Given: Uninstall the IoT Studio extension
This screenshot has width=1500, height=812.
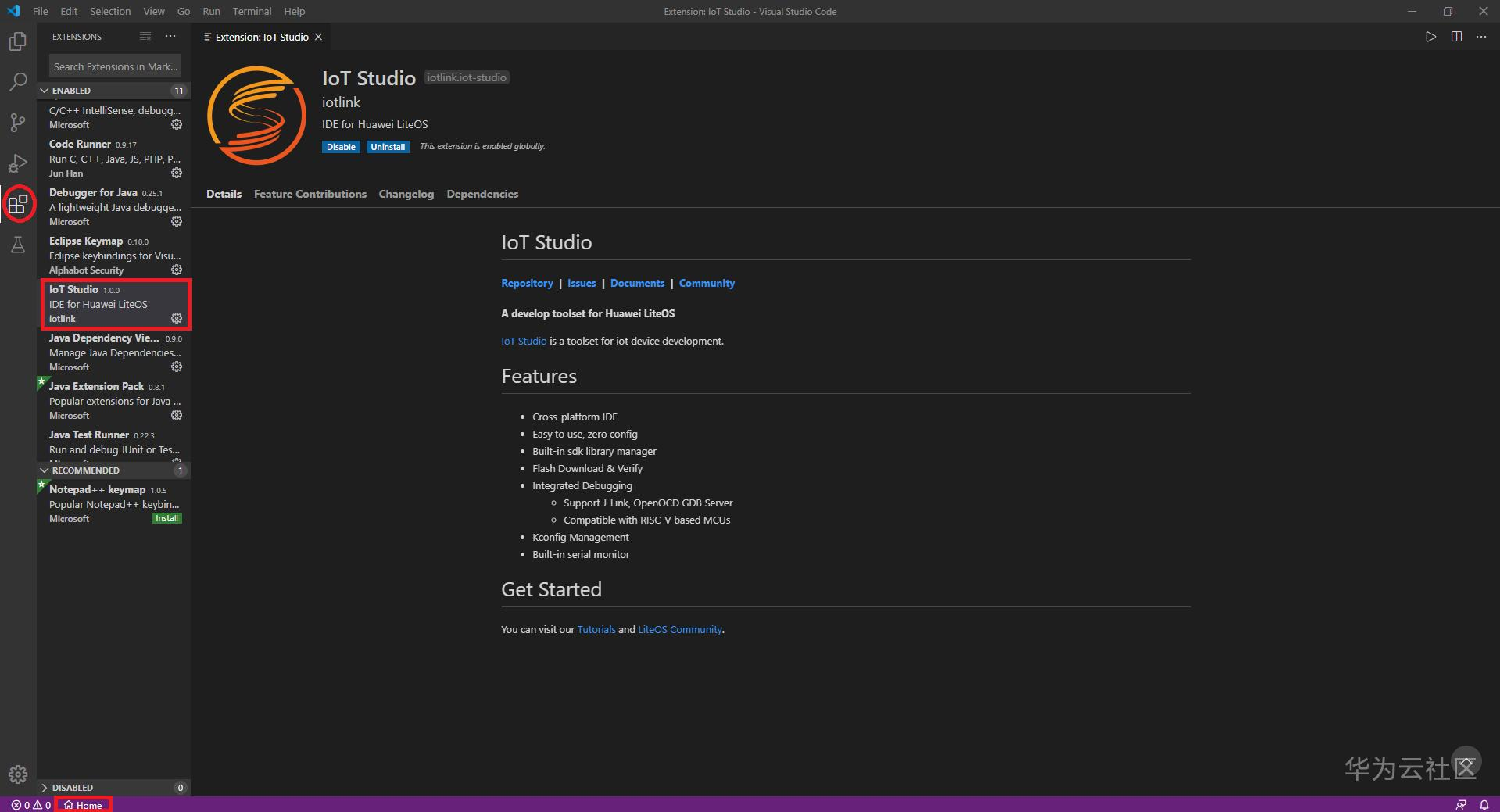Looking at the screenshot, I should point(388,147).
